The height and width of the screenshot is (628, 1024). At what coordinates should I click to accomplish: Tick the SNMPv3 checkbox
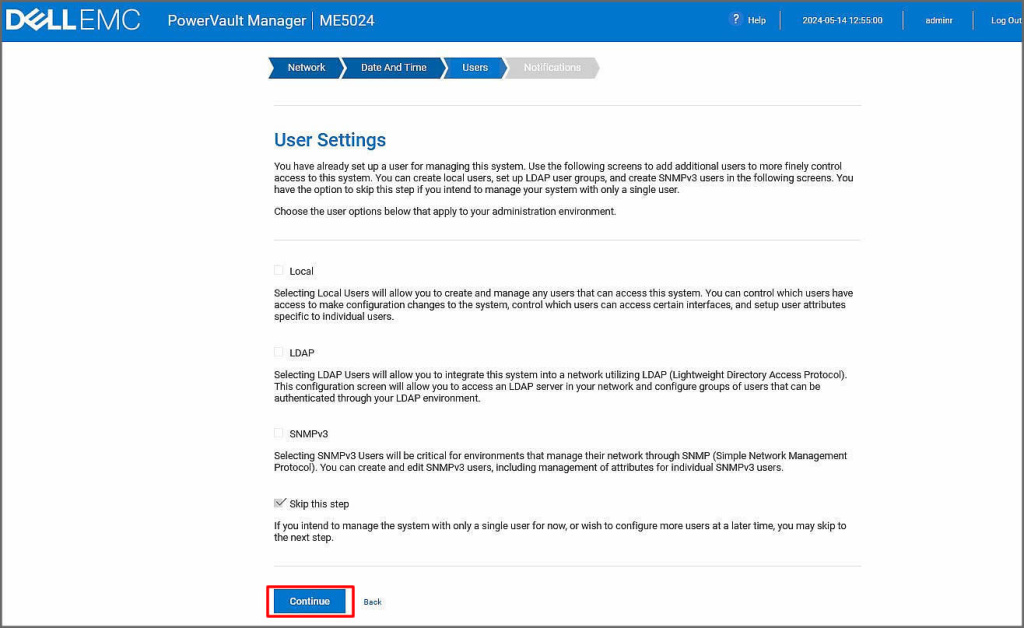click(x=279, y=434)
